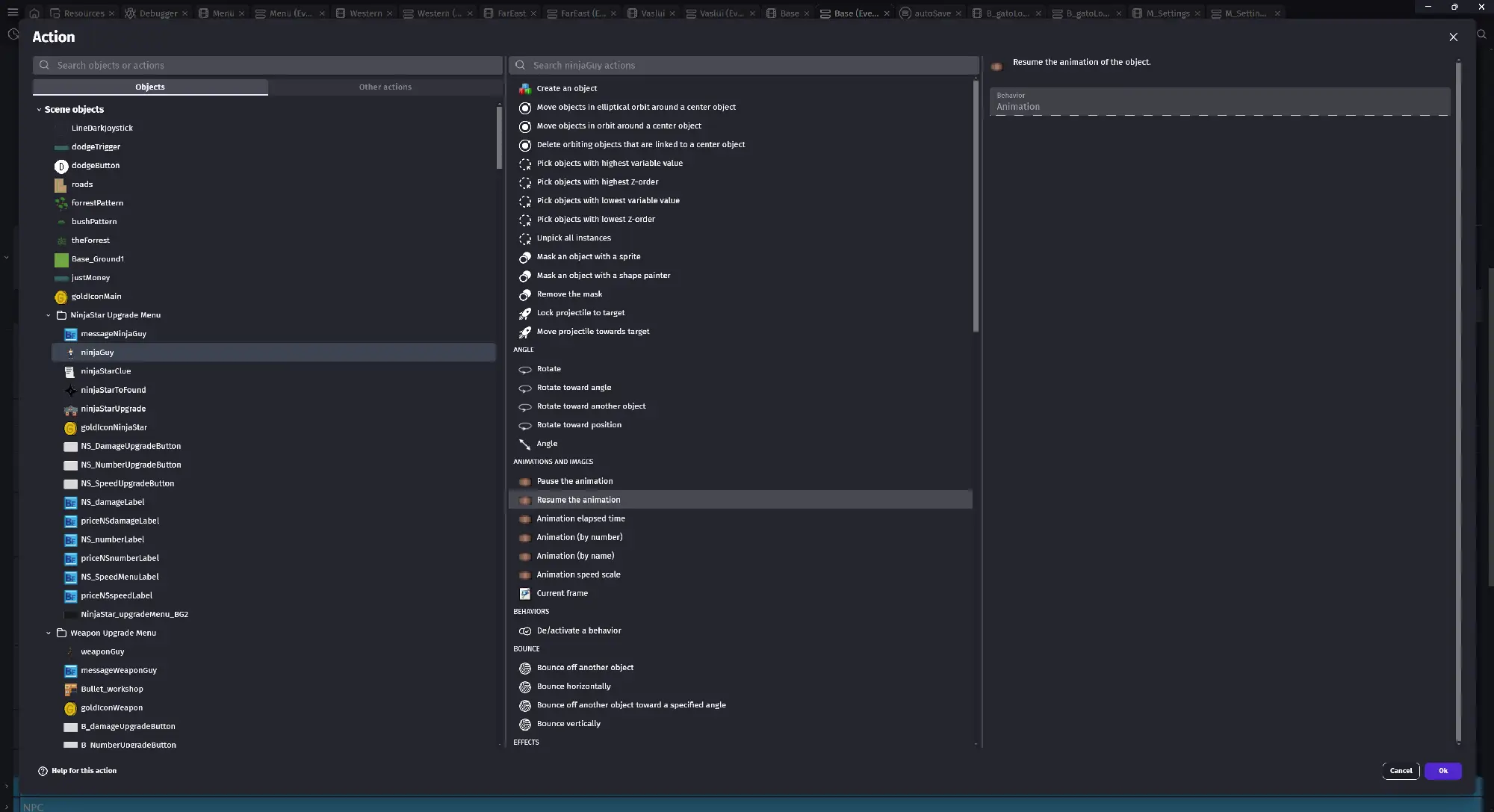Select the Unpick all instances icon
Viewport: 1494px width, 812px height.
tap(525, 238)
